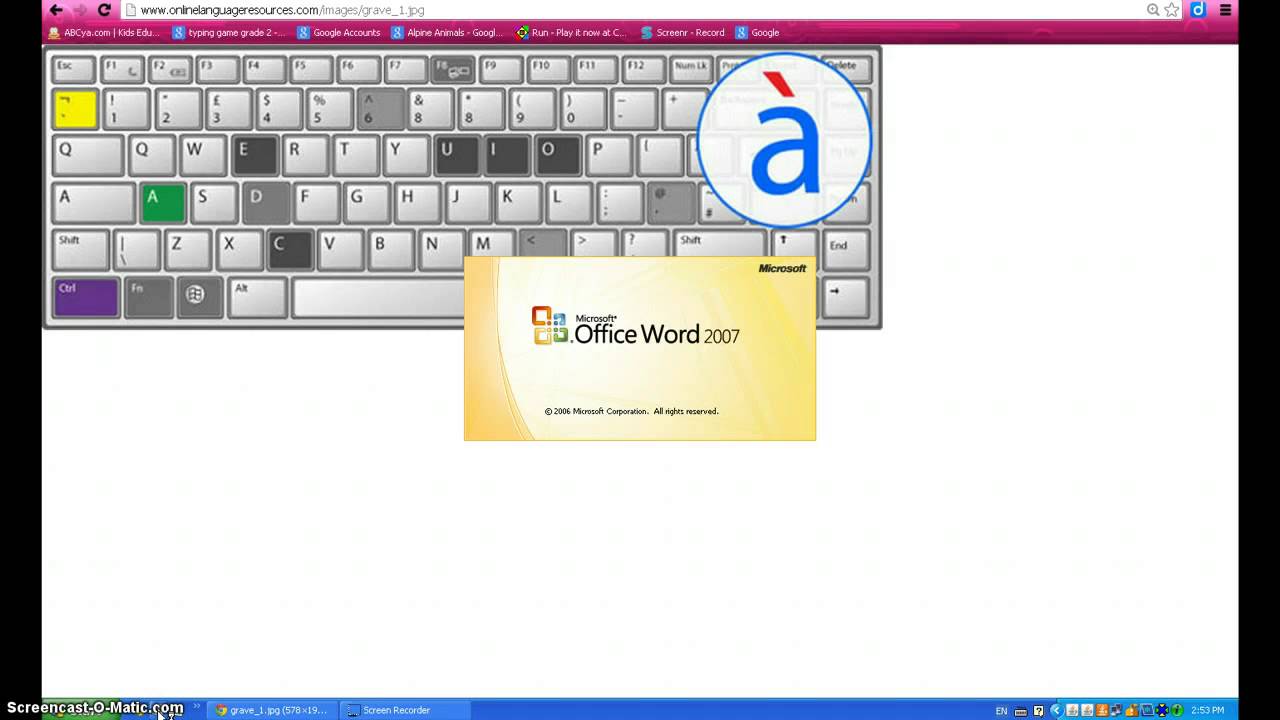The image size is (1280, 720).
Task: Click the keyboard icon in language bar
Action: (1021, 711)
